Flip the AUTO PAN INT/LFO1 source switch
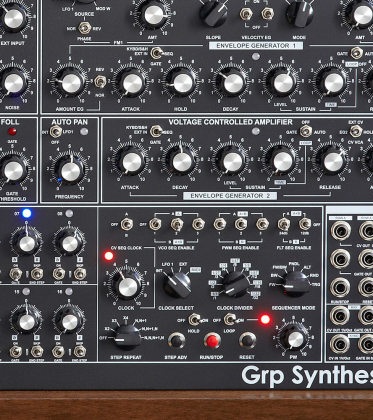Image resolution: width=373 pixels, height=420 pixels. [55, 132]
